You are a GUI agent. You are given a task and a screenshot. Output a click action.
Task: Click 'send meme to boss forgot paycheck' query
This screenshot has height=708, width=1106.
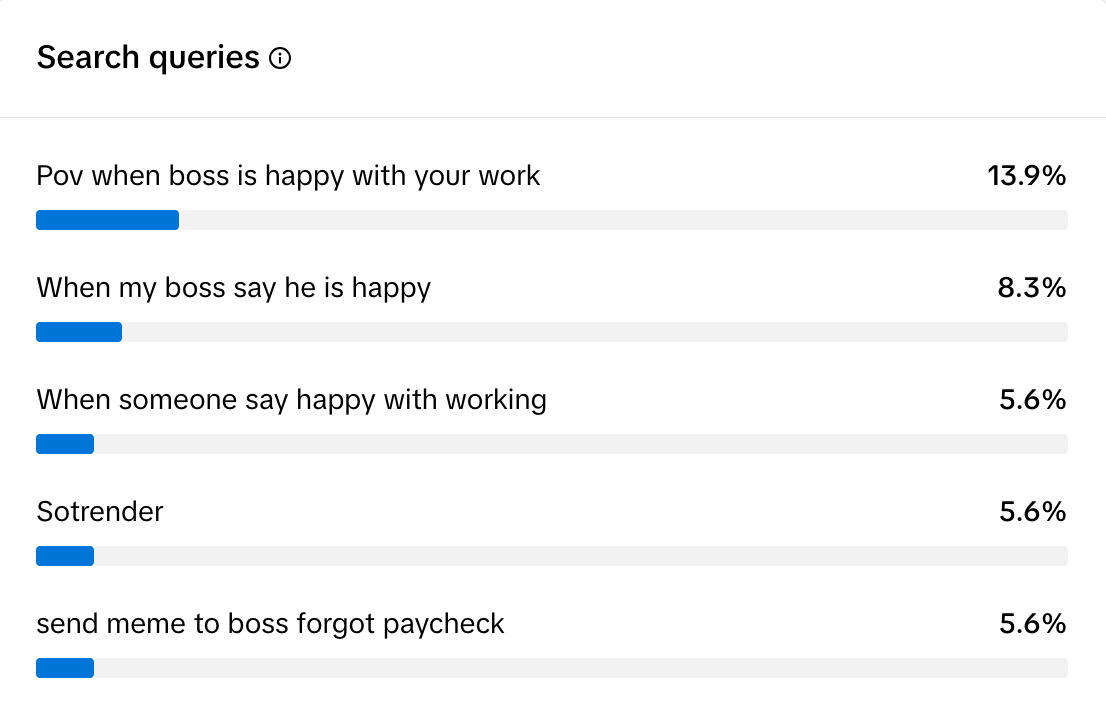click(x=270, y=624)
